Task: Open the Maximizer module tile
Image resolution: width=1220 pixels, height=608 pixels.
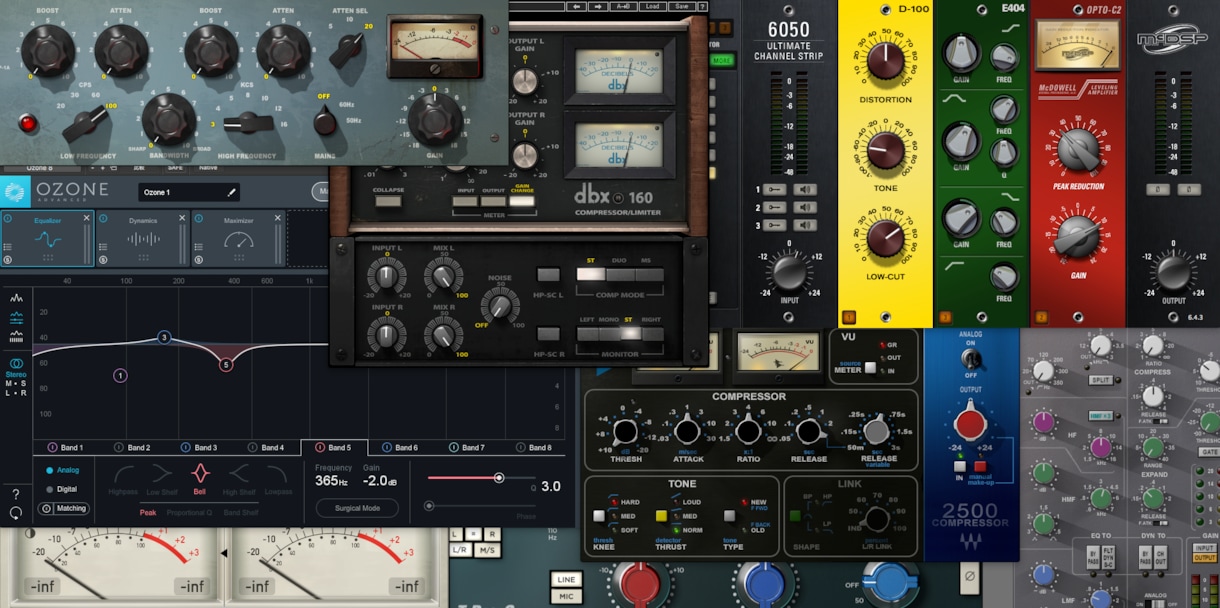Action: coord(238,239)
